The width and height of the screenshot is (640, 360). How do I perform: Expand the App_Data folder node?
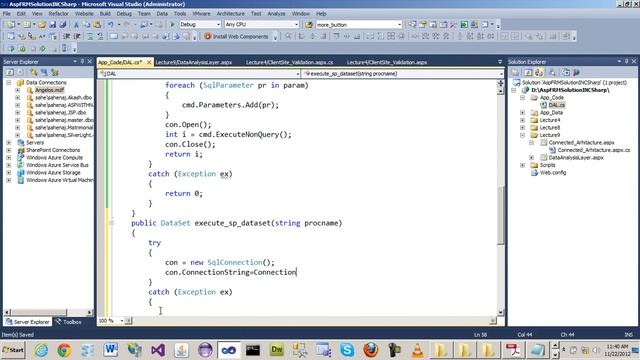(522, 112)
